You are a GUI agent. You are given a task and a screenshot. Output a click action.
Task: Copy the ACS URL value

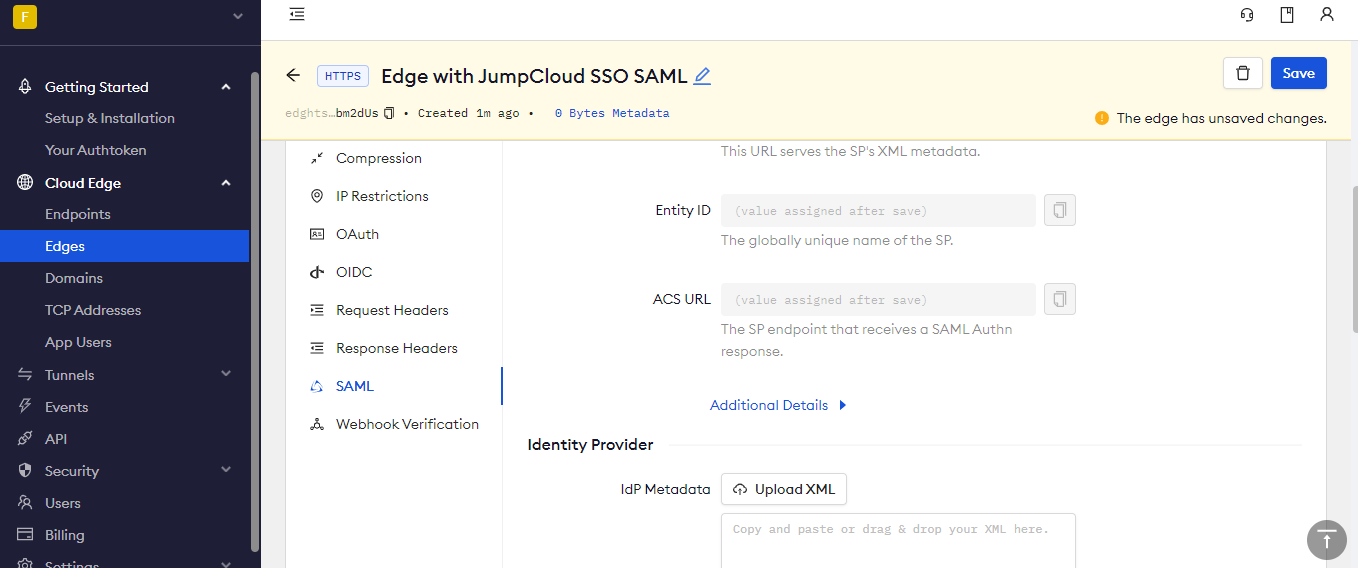click(x=1060, y=299)
